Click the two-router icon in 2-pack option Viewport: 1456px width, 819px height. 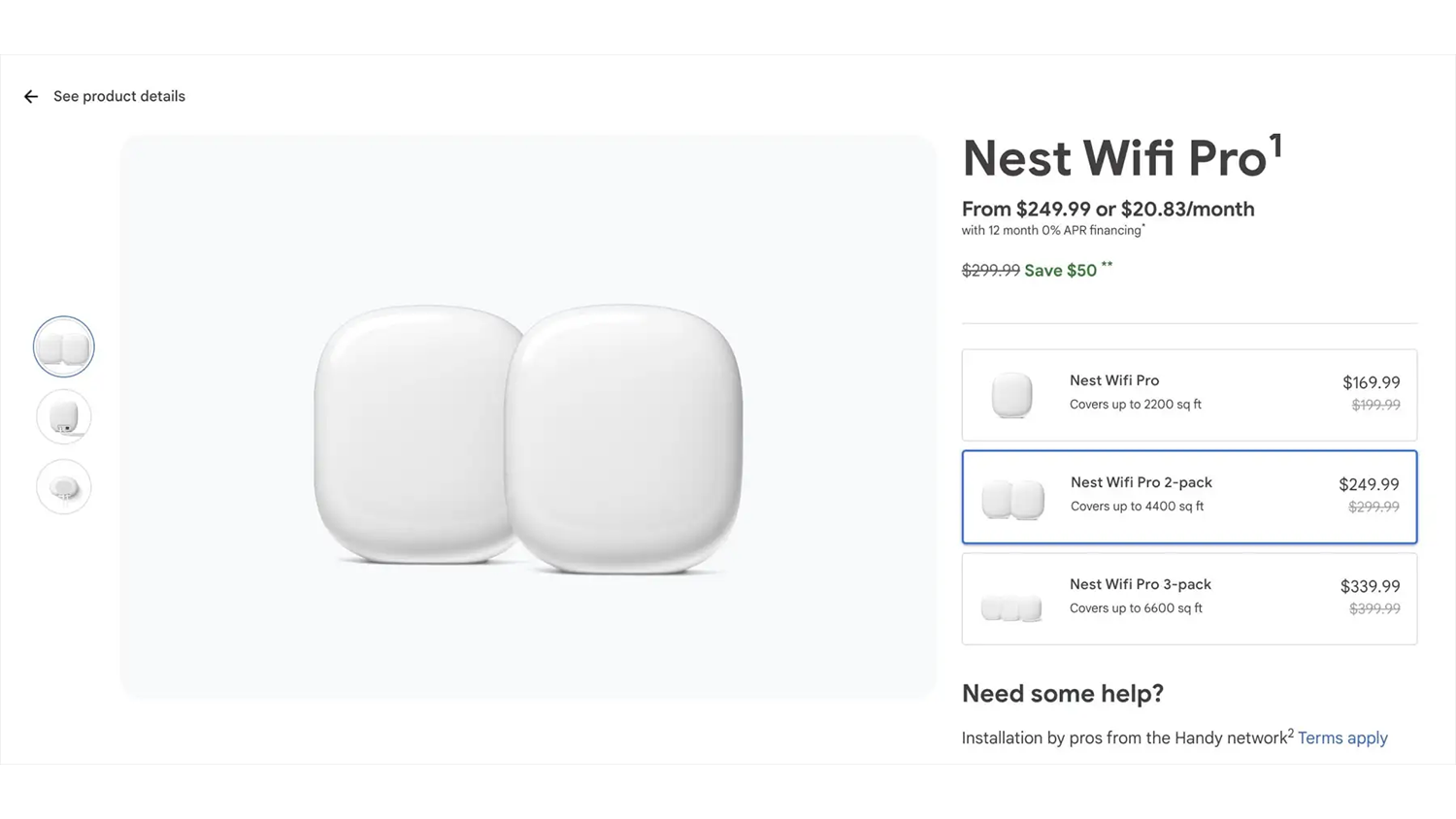coord(1012,500)
